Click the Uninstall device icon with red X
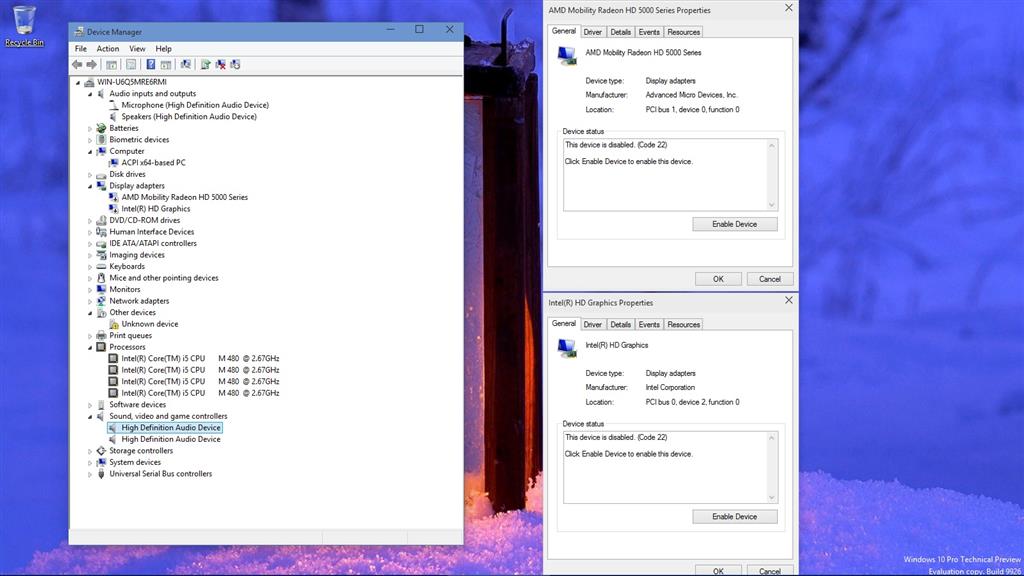 coord(221,65)
